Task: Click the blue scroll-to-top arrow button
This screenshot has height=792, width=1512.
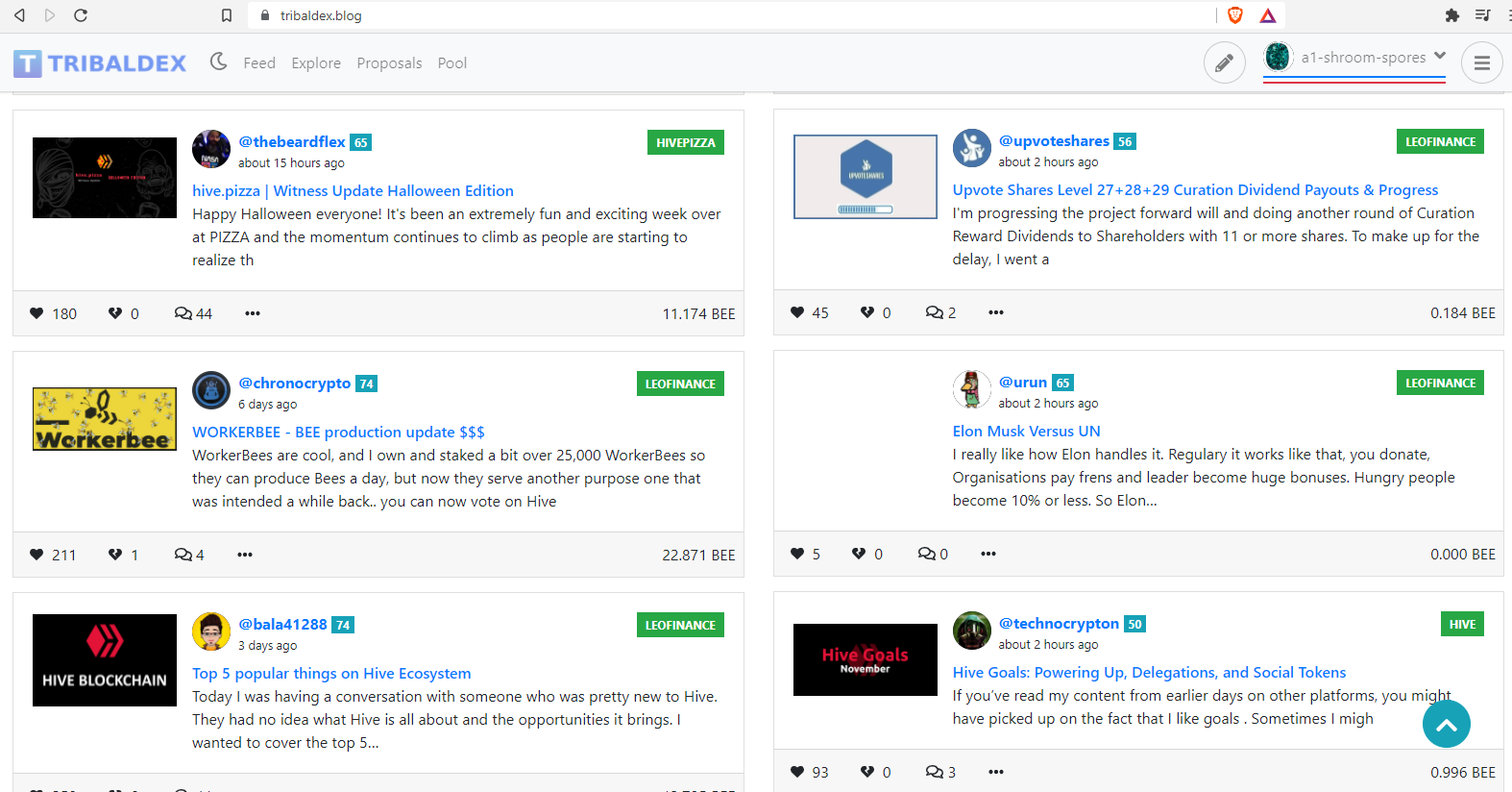Action: [1447, 724]
